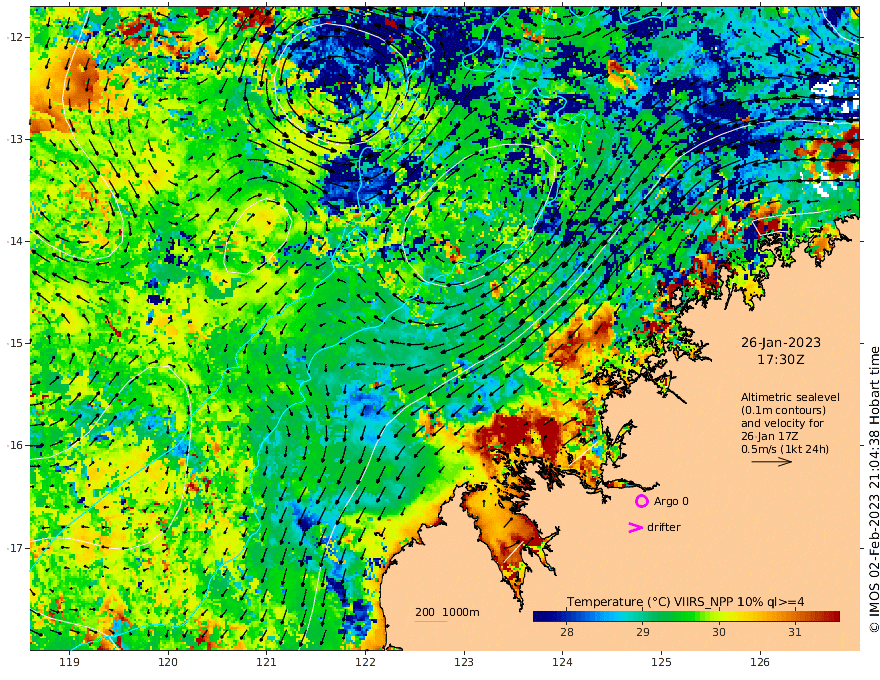This screenshot has height=680, width=880.
Task: Click the longitude 121 axis label
Action: (267, 663)
